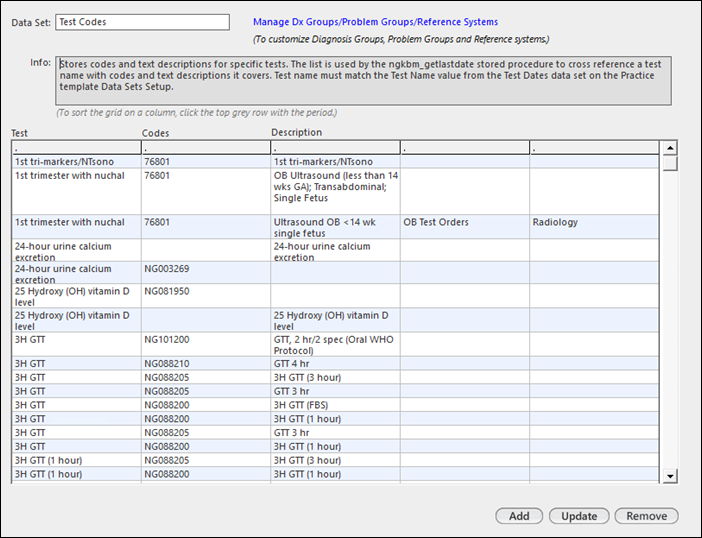Select the Radiology cell
Screen dimensions: 702x538
pyautogui.click(x=594, y=226)
